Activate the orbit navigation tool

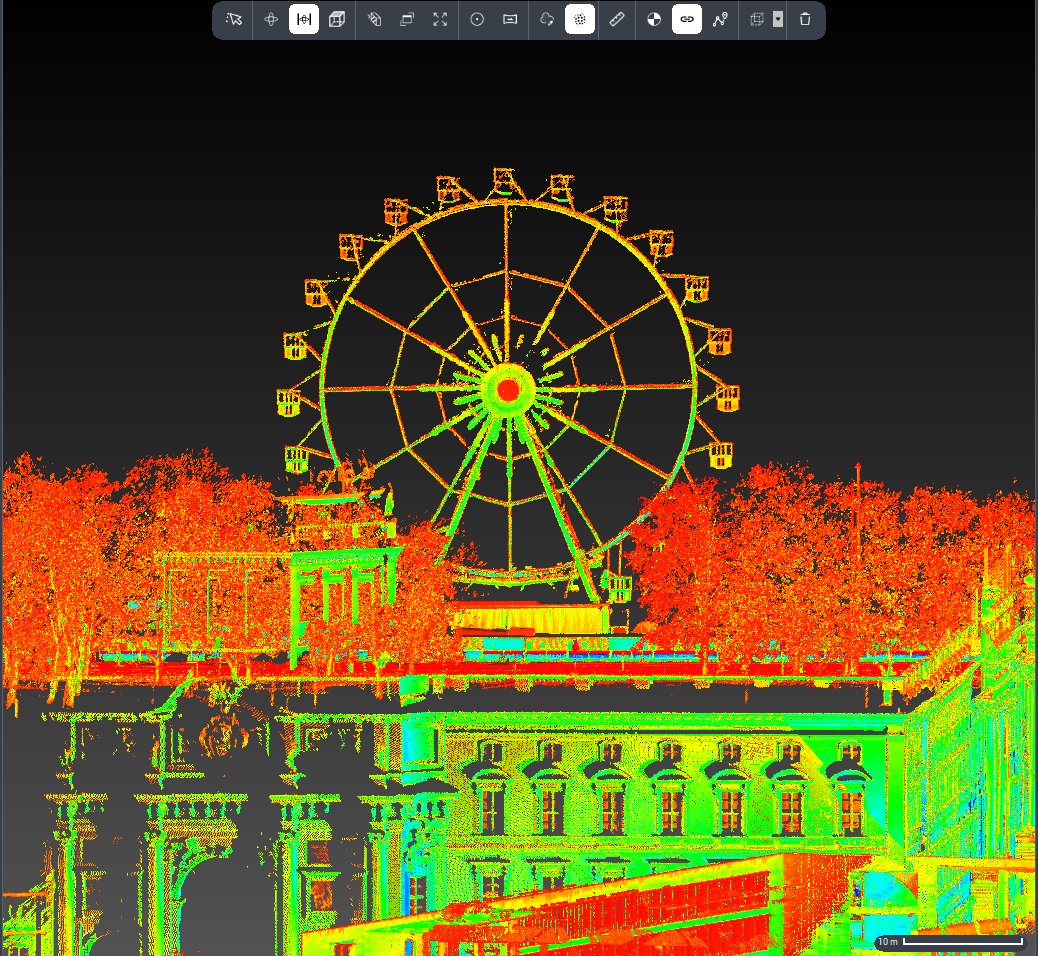coord(270,19)
